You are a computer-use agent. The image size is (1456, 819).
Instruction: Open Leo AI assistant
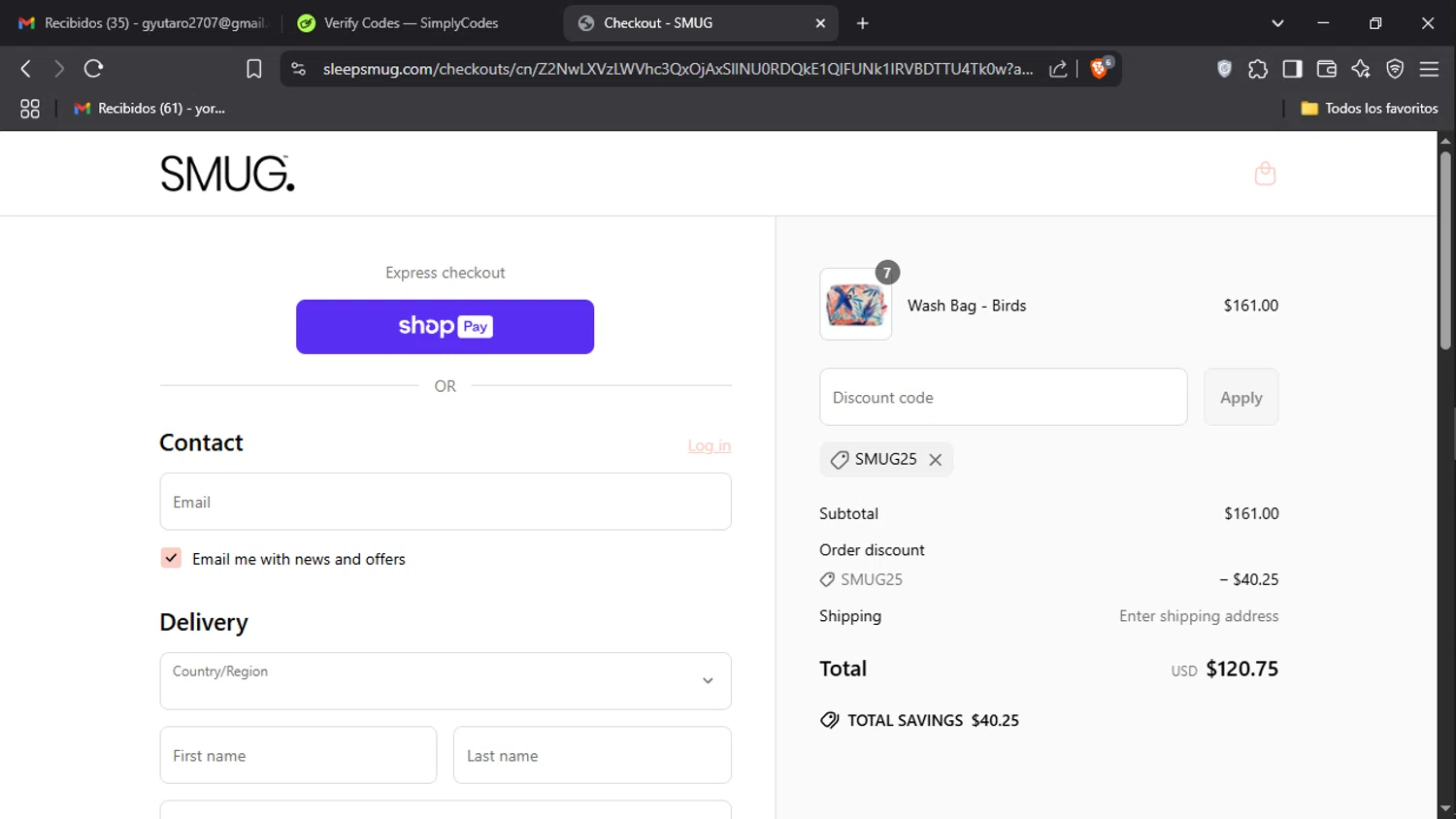[x=1361, y=69]
